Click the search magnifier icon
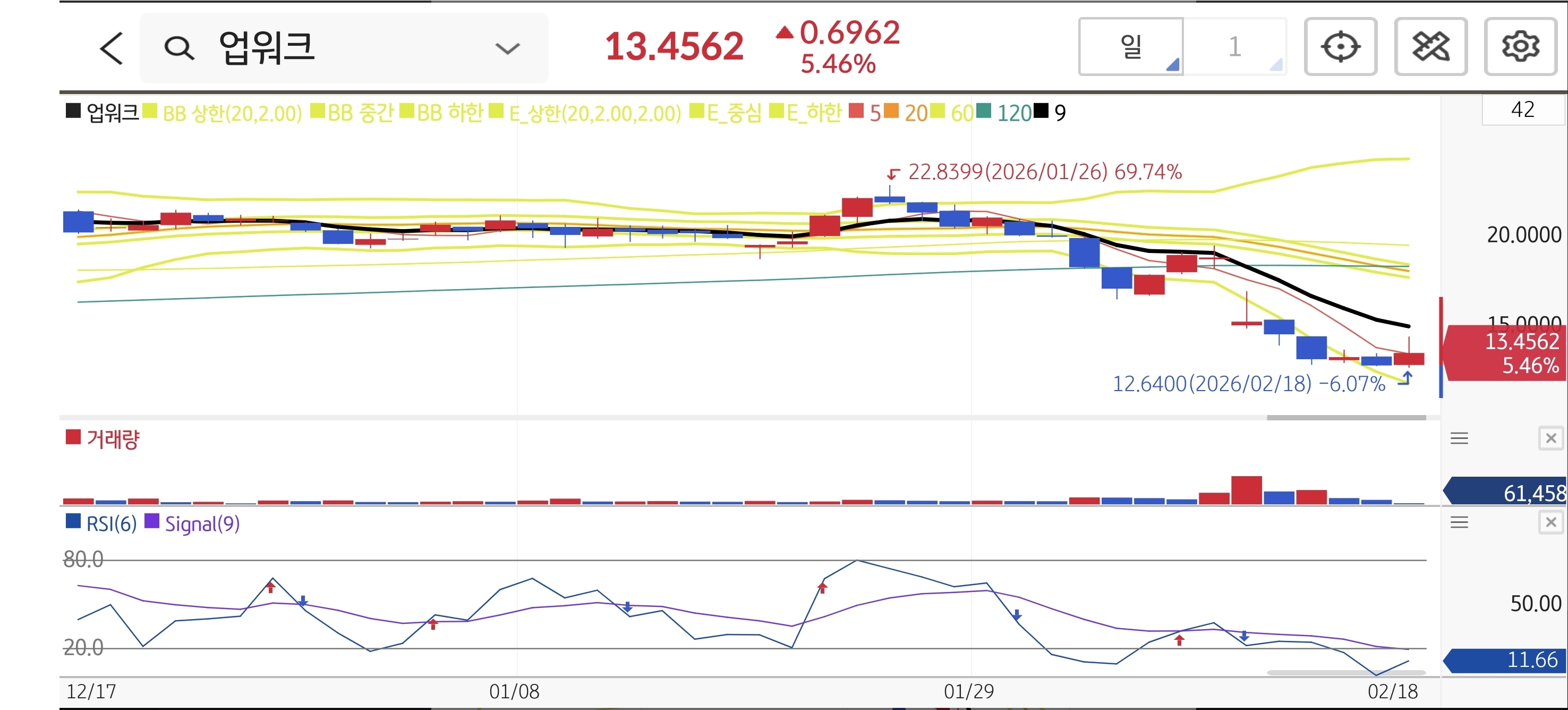 179,48
